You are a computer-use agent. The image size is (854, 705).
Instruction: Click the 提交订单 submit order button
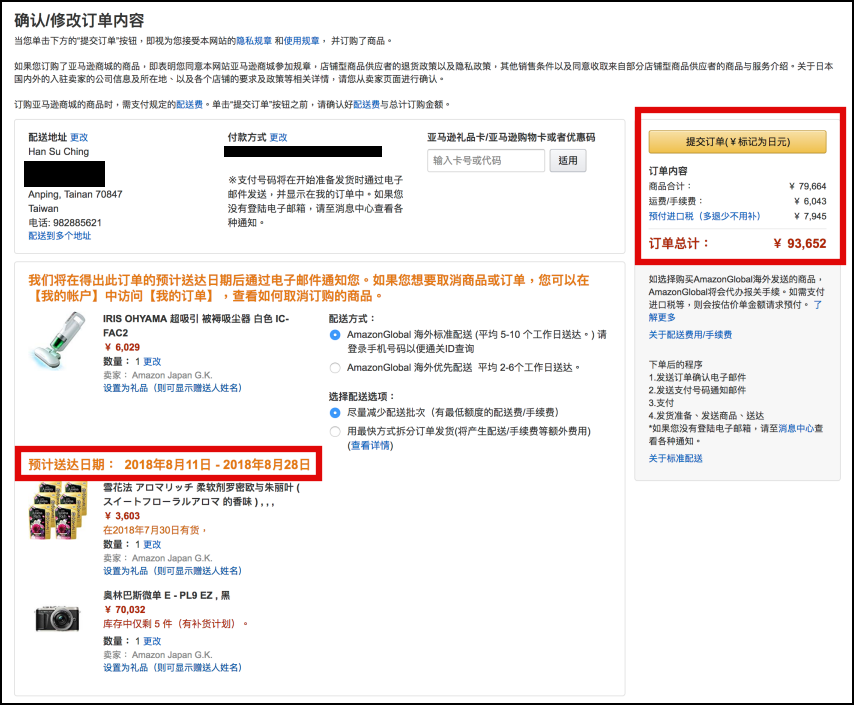pyautogui.click(x=737, y=142)
